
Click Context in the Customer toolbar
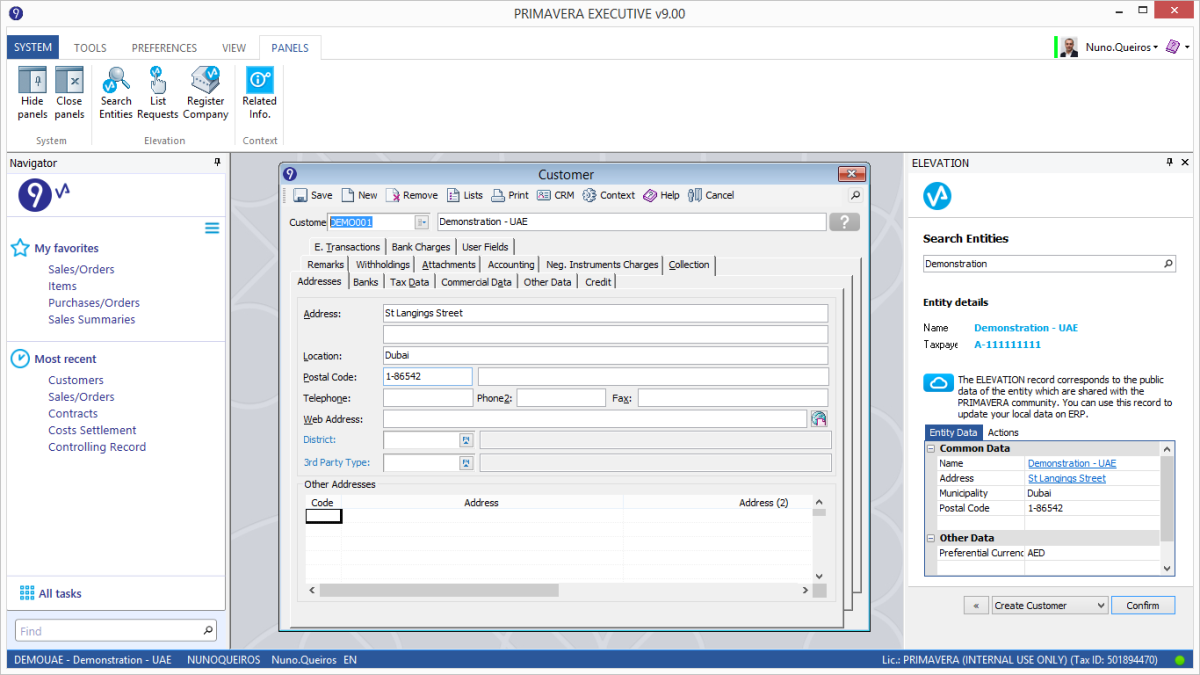(609, 195)
